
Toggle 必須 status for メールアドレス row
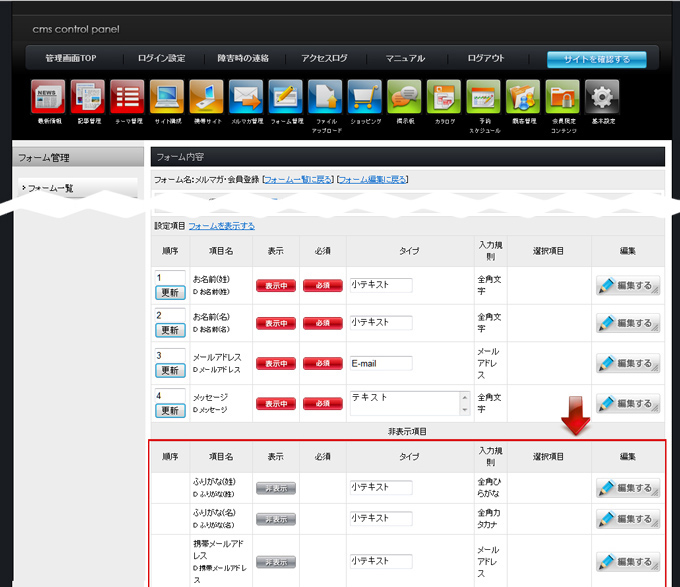click(x=322, y=363)
